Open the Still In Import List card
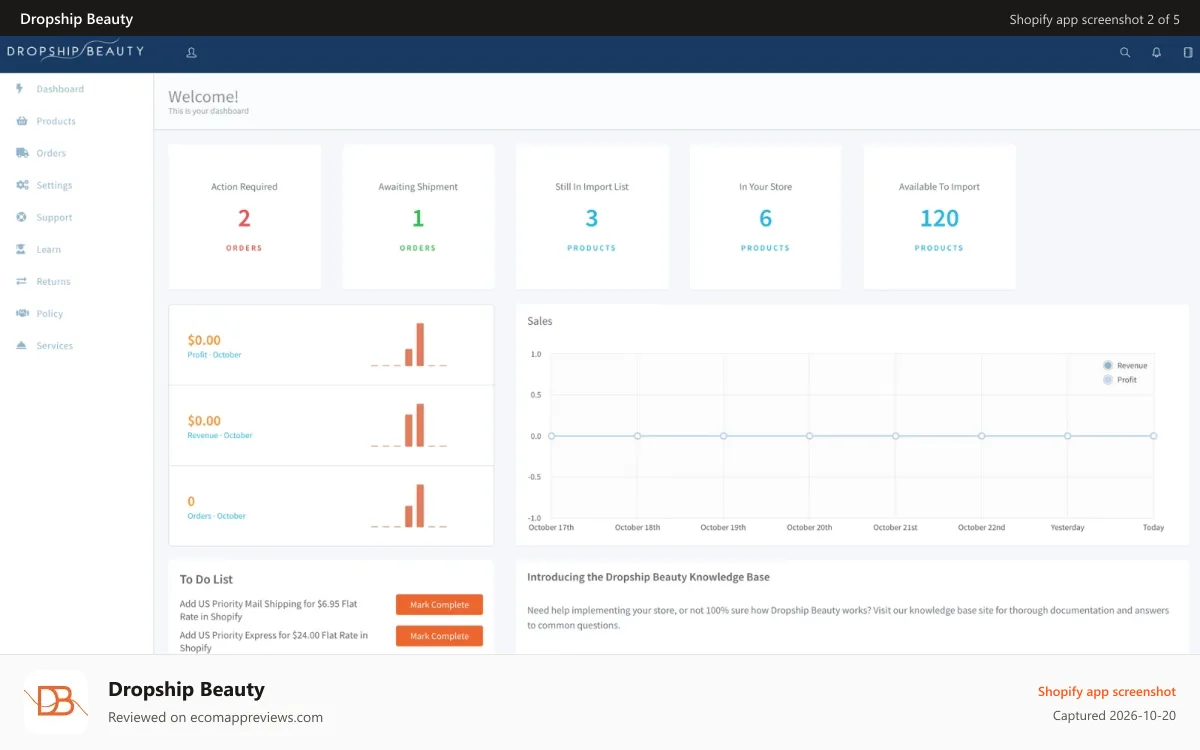The image size is (1200, 750). (x=592, y=217)
